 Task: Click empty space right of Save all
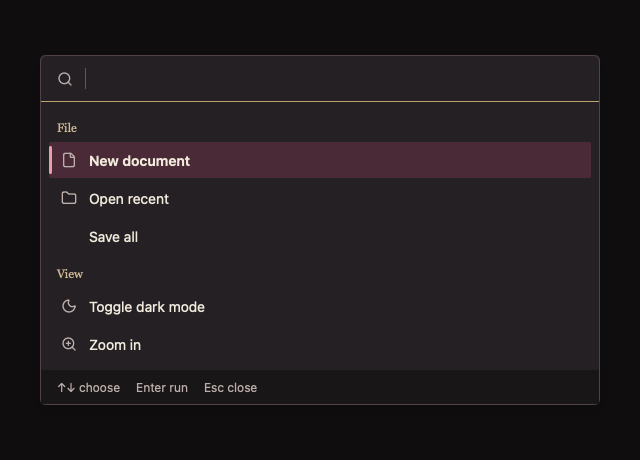(363, 237)
